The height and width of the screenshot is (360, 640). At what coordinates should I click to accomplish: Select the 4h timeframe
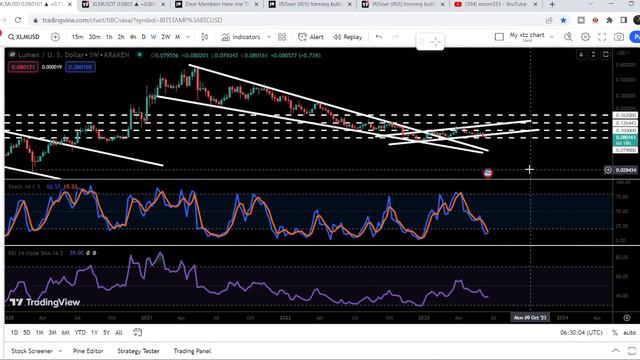click(x=133, y=37)
